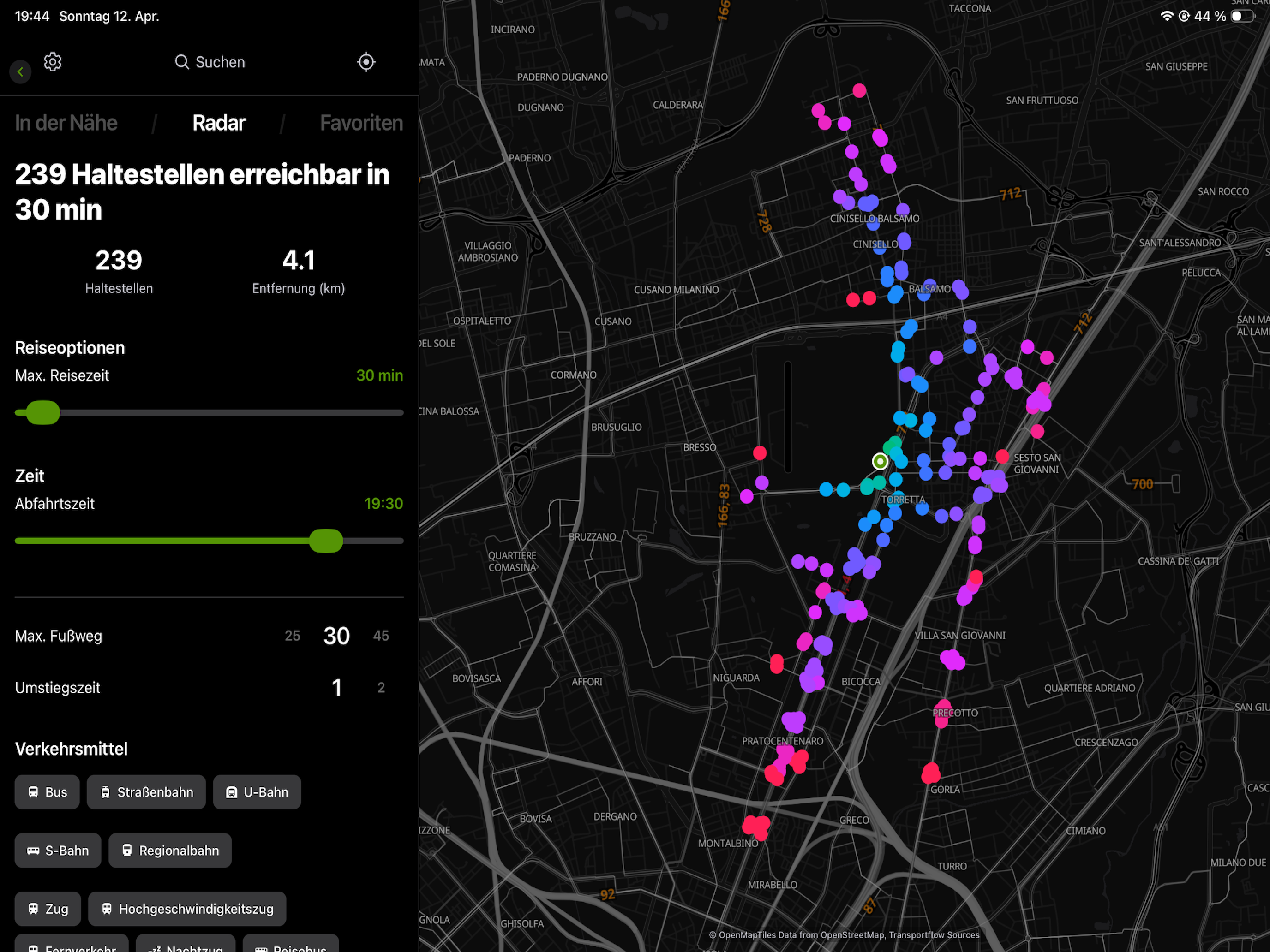Open the Favoriten tab
The width and height of the screenshot is (1270, 952).
362,123
